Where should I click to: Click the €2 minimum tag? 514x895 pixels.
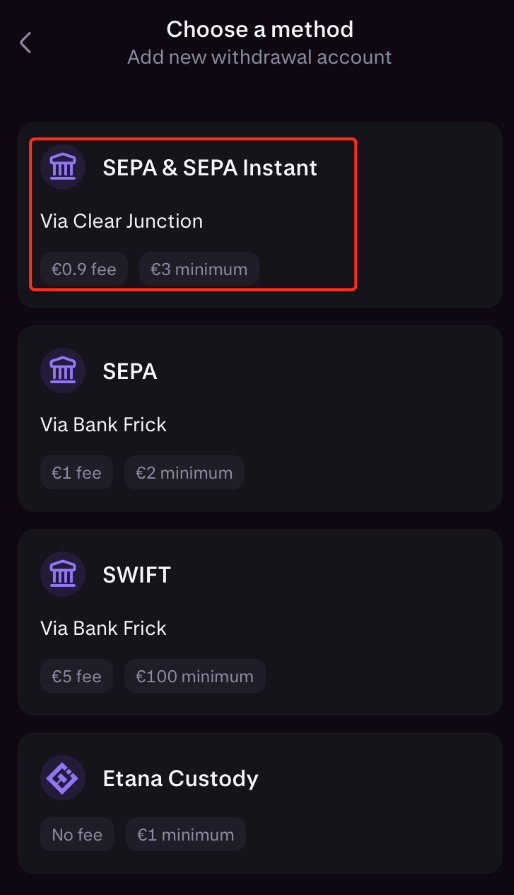(184, 473)
